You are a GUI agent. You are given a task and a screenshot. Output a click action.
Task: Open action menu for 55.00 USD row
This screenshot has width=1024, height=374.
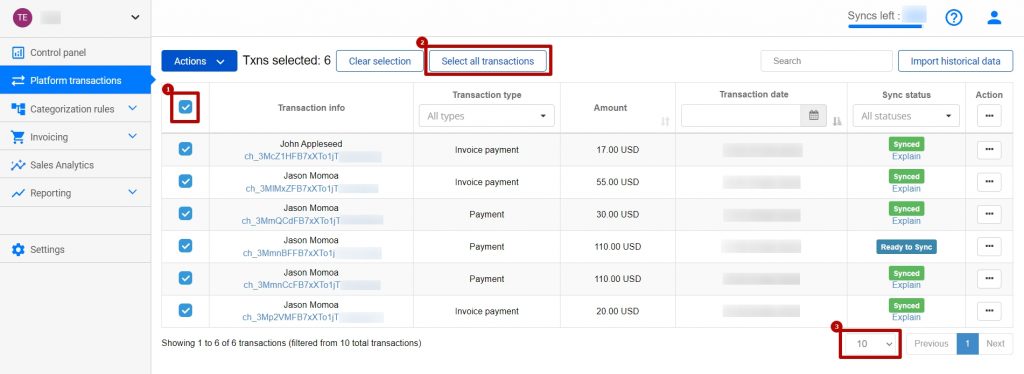[x=989, y=182]
